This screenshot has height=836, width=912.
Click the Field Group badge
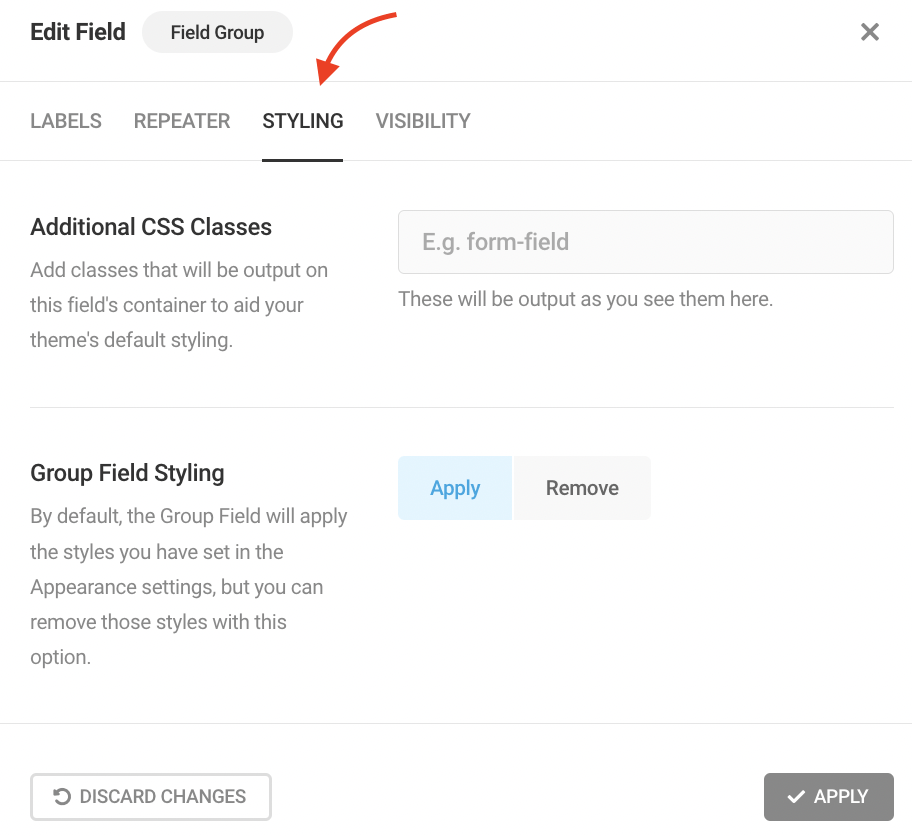tap(217, 32)
